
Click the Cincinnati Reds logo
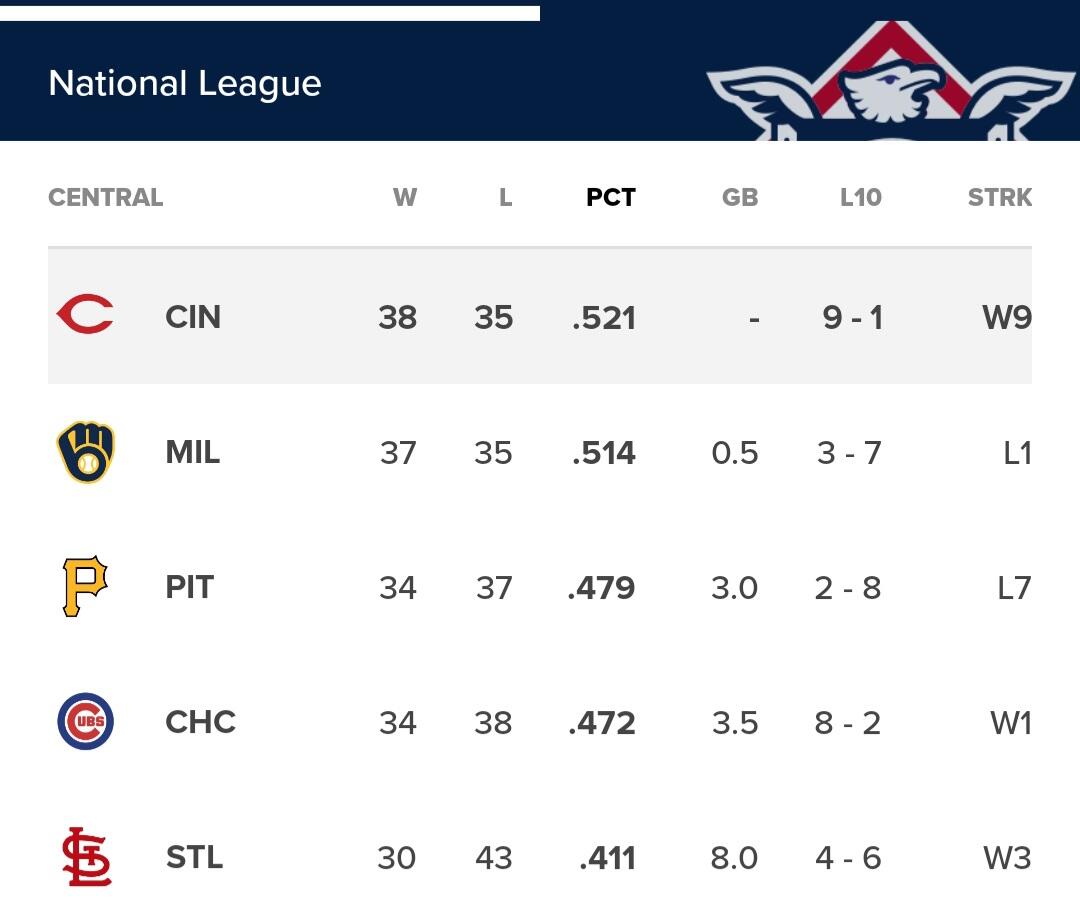(85, 316)
